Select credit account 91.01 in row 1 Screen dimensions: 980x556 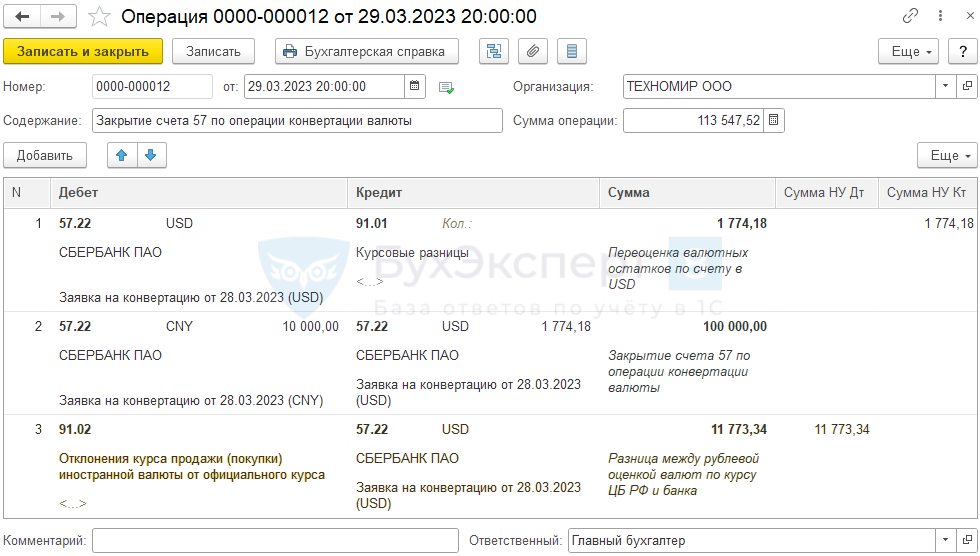(371, 223)
